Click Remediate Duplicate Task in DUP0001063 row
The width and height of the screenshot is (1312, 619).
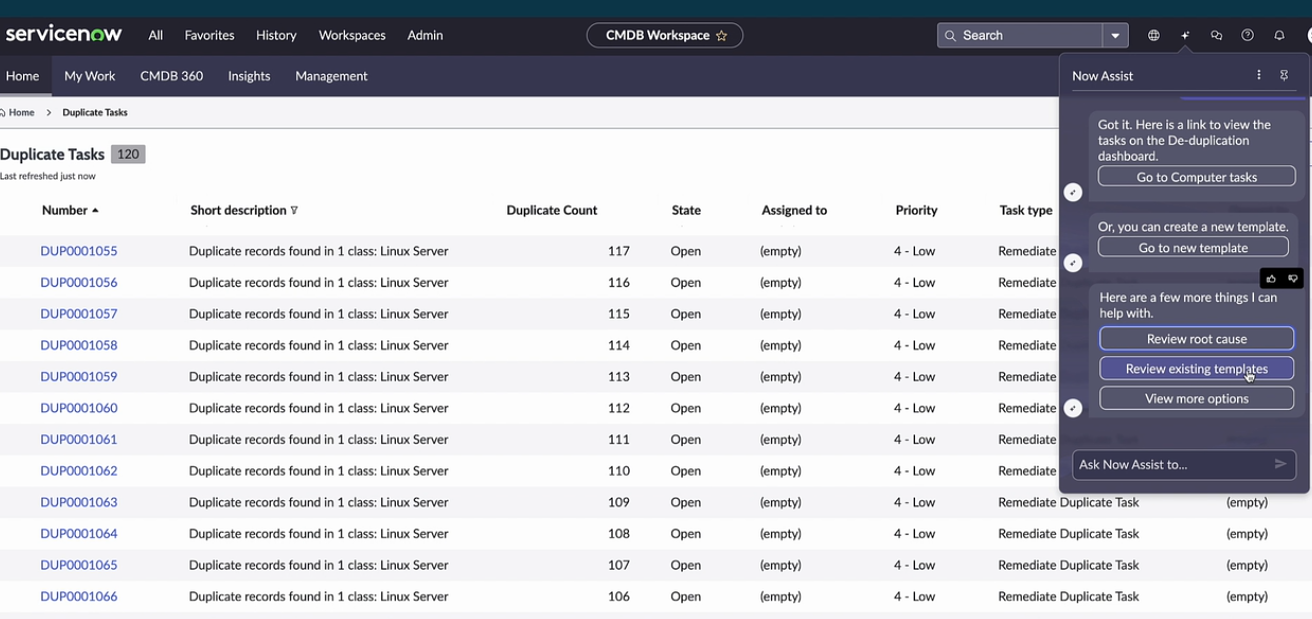click(1068, 502)
